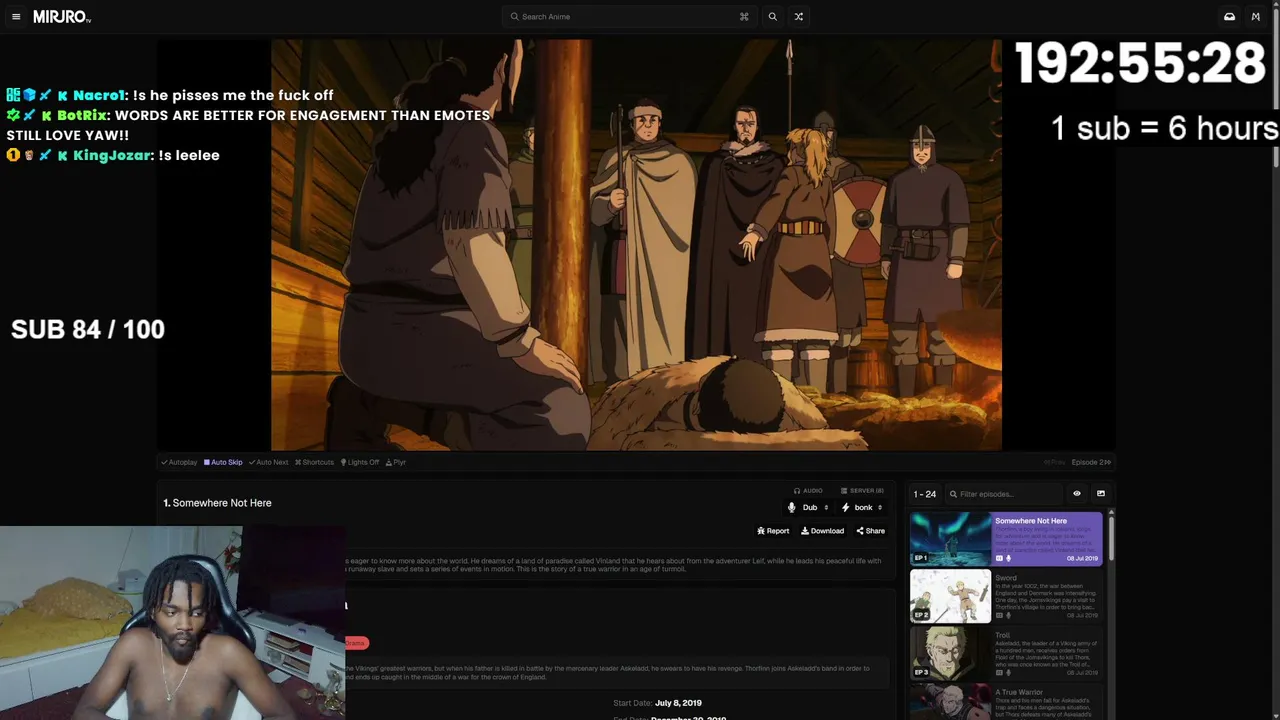Open the Dub audio dropdown
The width and height of the screenshot is (1280, 720).
click(x=808, y=508)
